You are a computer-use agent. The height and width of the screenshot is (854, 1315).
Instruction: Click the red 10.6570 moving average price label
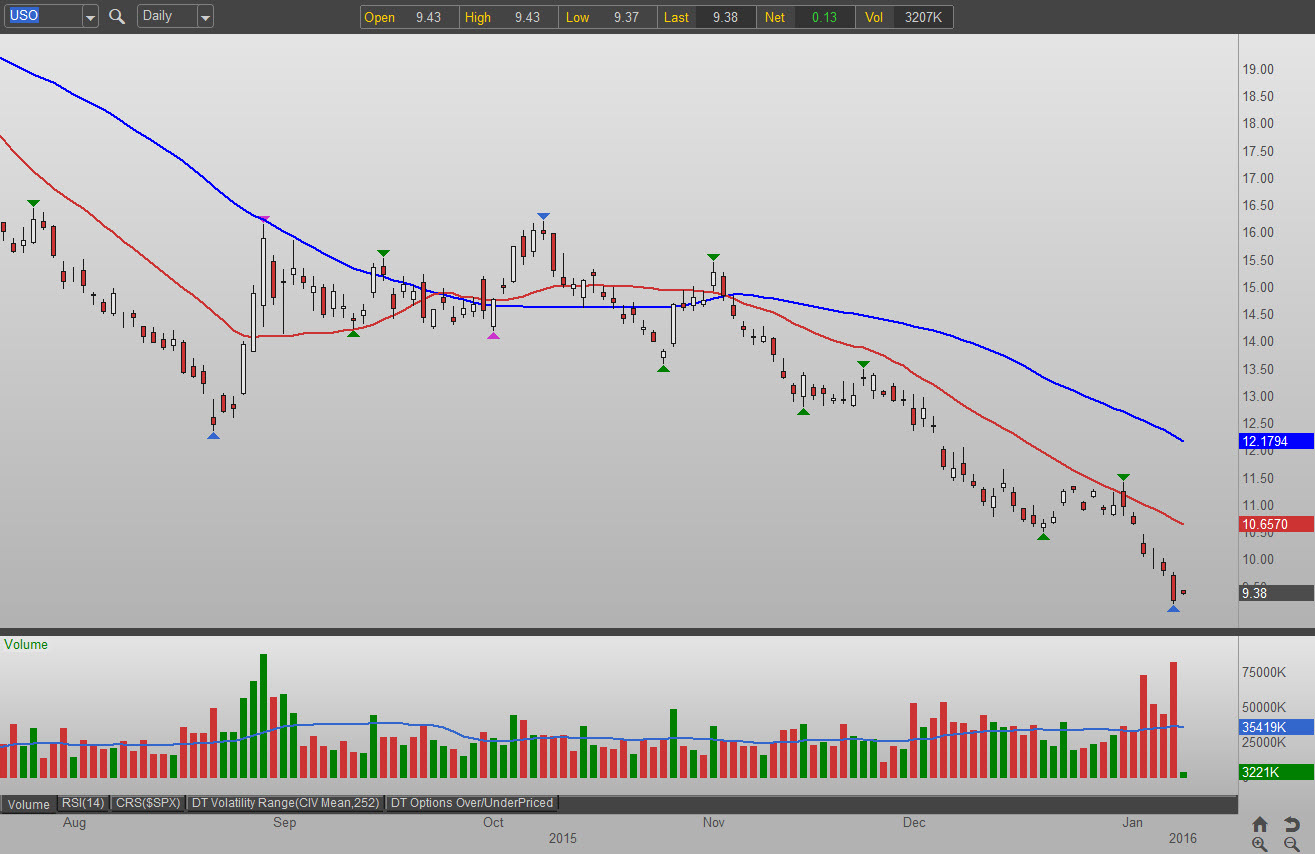(x=1275, y=524)
